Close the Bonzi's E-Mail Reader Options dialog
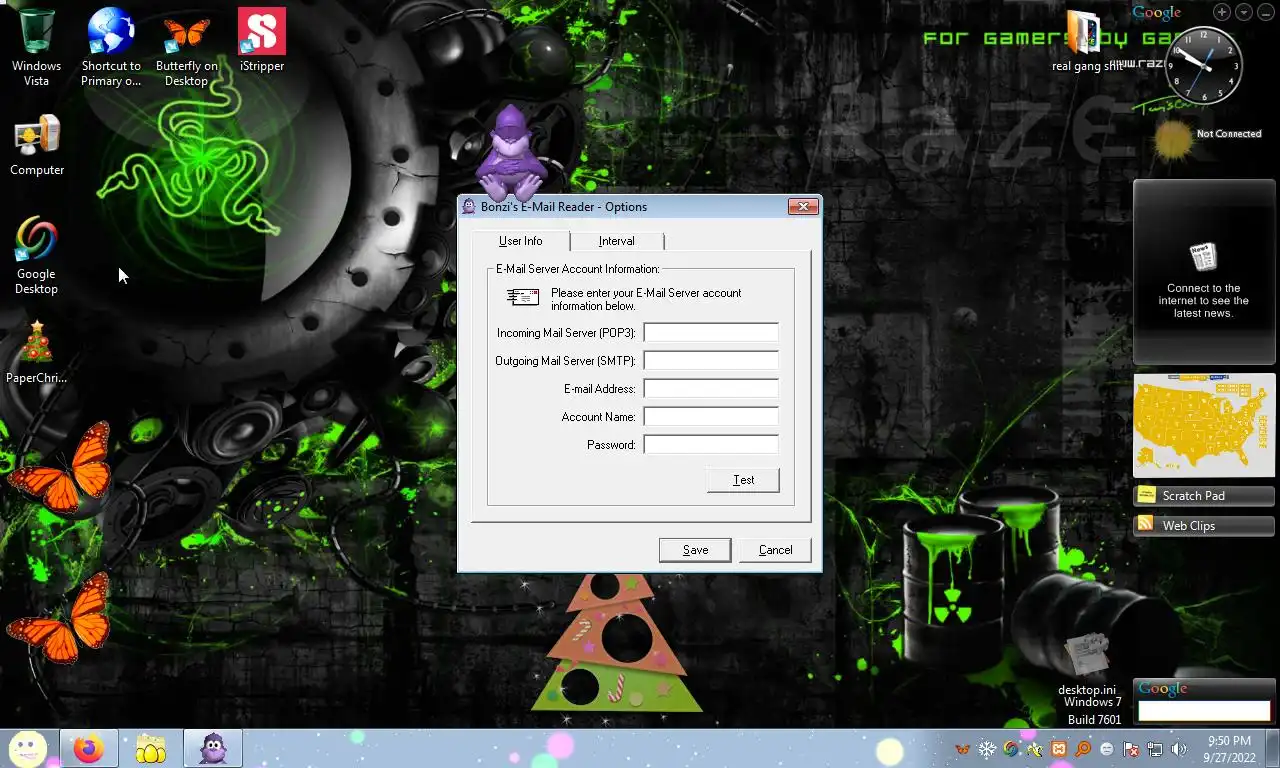The image size is (1280, 768). 803,207
